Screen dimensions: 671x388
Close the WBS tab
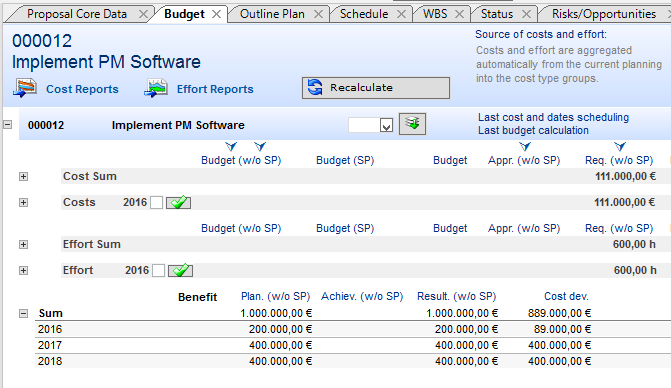459,15
